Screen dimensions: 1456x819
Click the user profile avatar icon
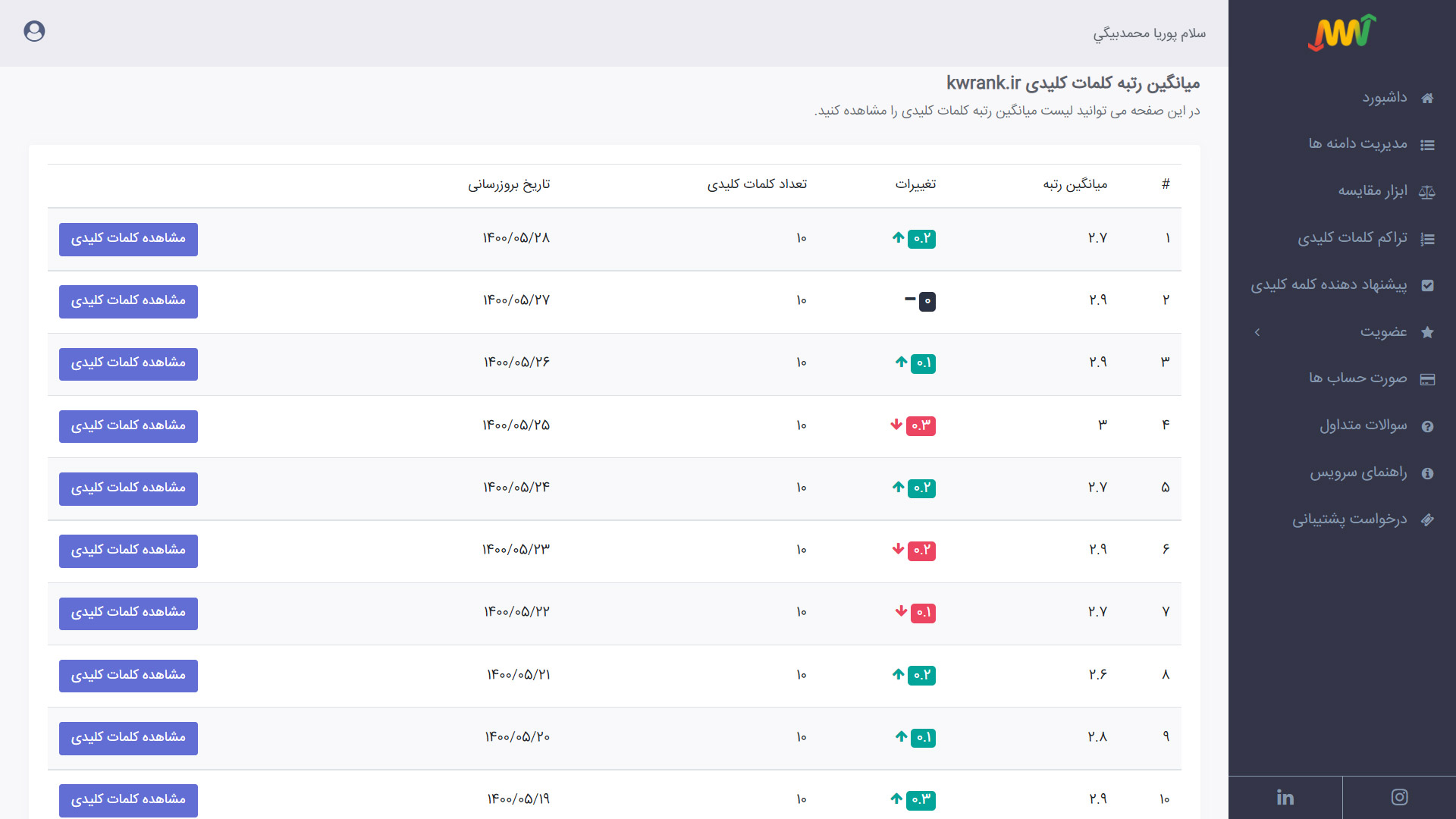point(34,31)
